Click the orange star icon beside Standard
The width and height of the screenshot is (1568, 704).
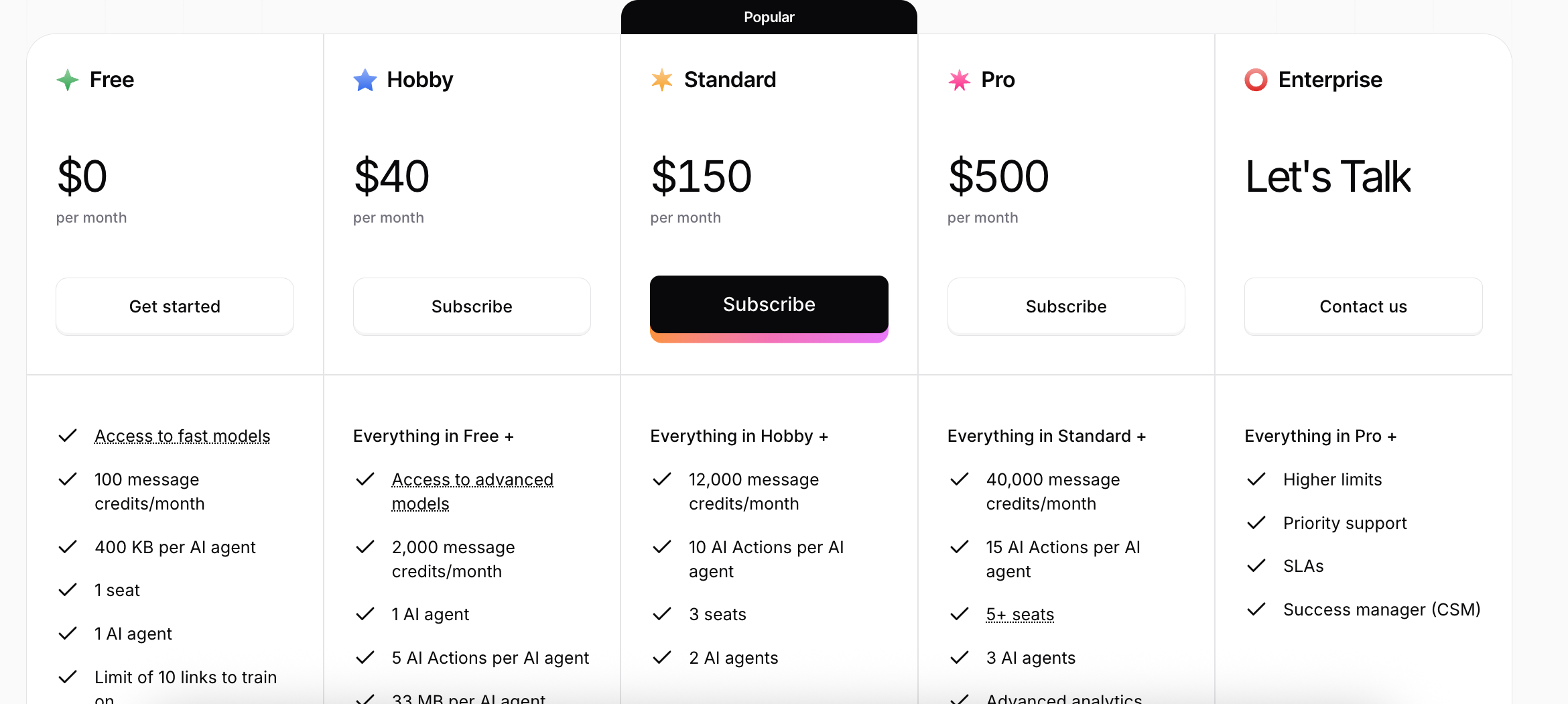coord(662,80)
